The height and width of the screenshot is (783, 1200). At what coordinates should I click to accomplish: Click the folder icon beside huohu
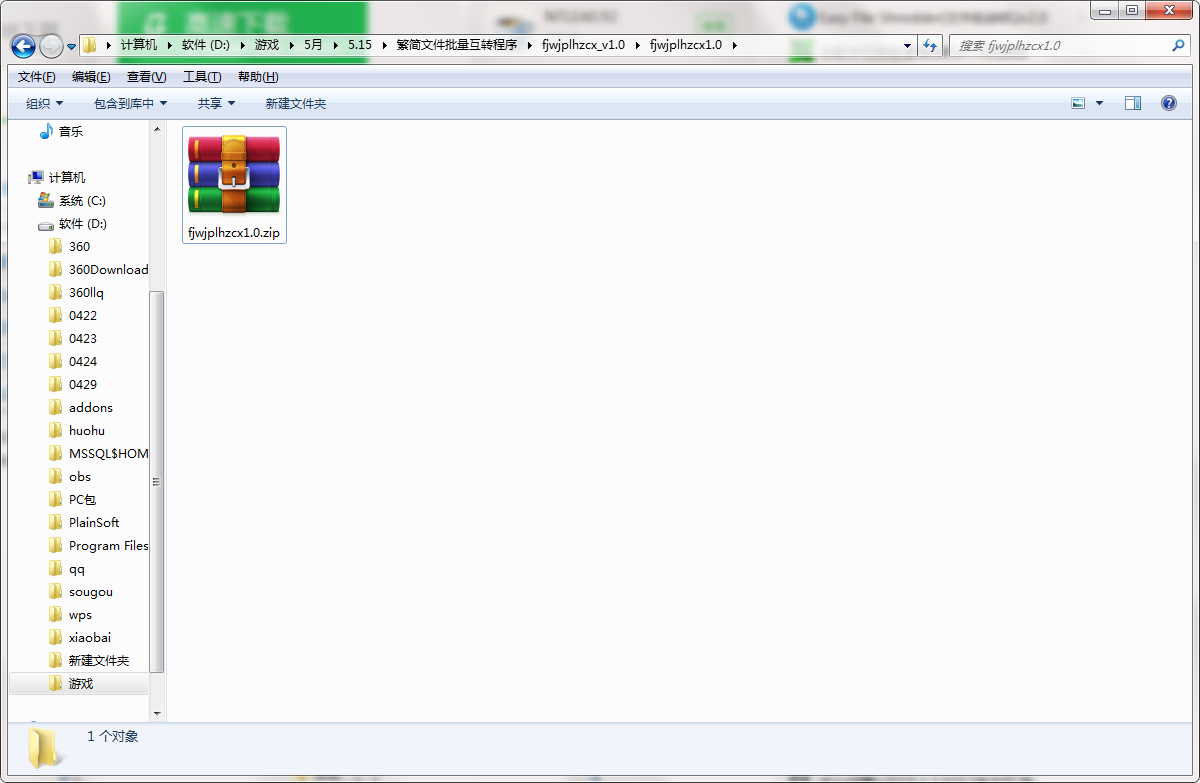[x=56, y=430]
